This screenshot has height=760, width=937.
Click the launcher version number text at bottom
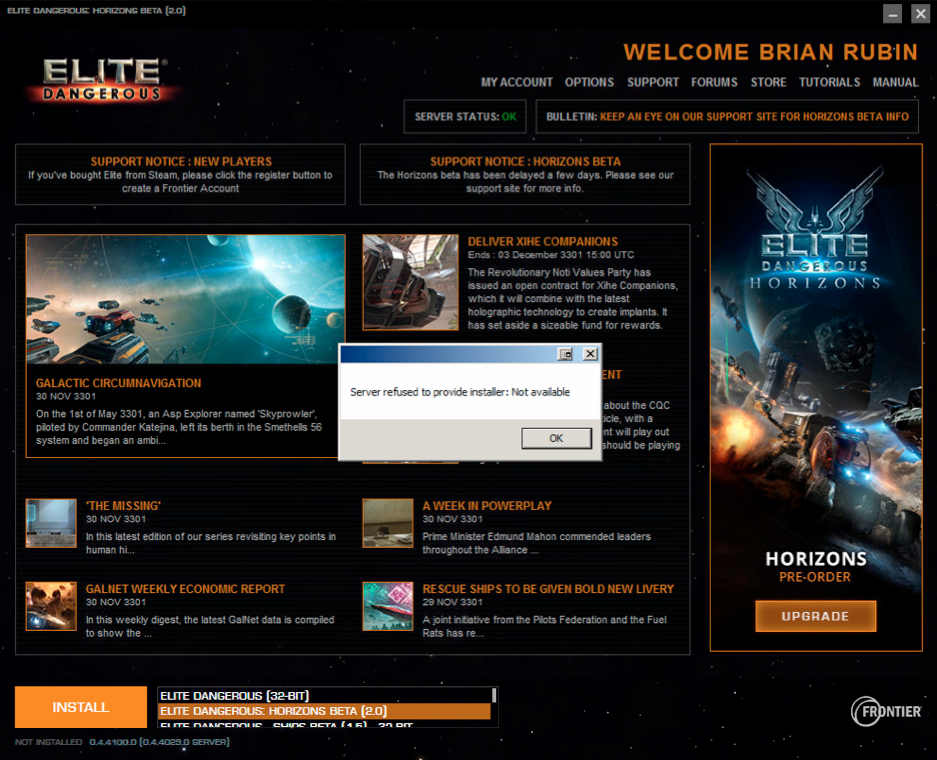tap(159, 742)
